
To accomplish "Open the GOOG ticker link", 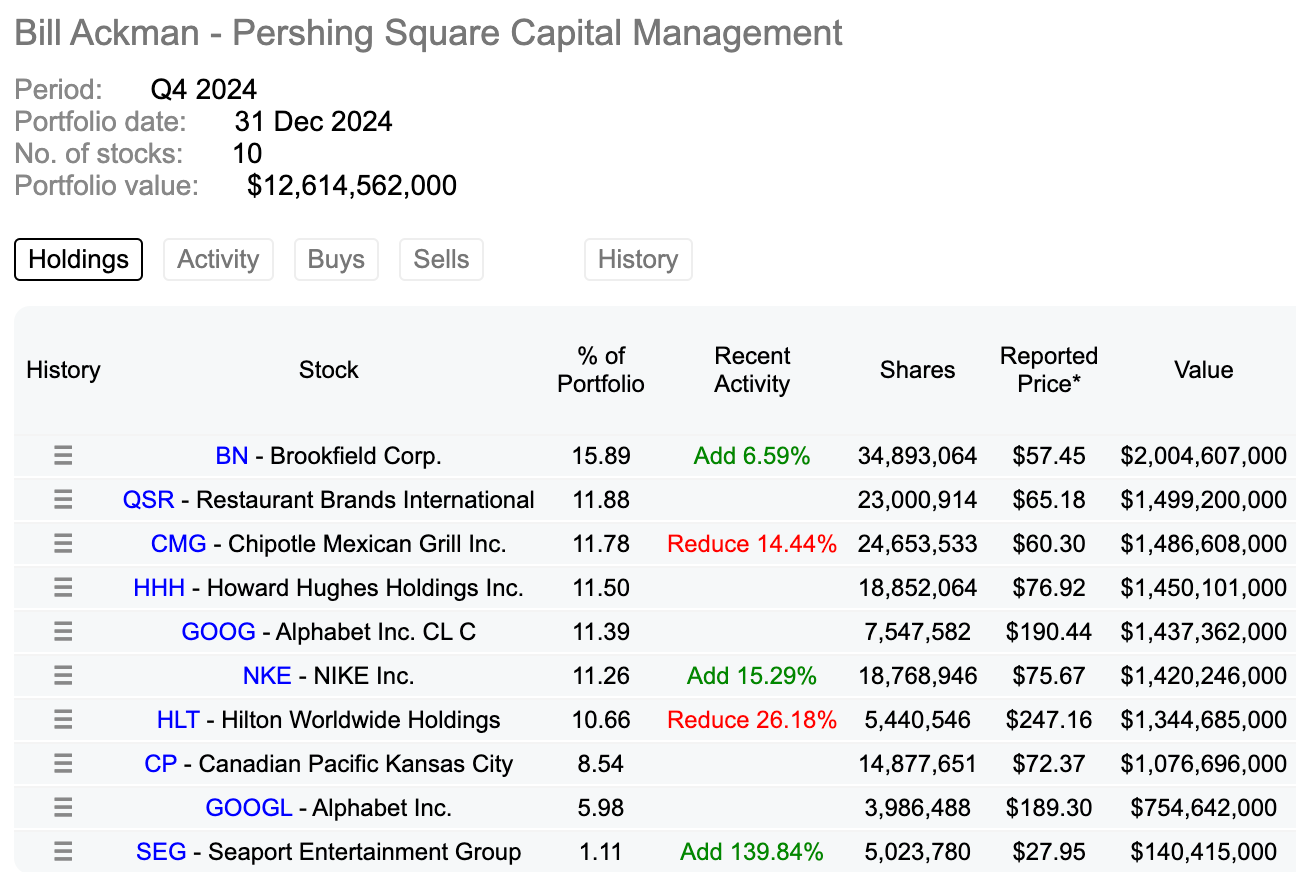I will [x=218, y=632].
